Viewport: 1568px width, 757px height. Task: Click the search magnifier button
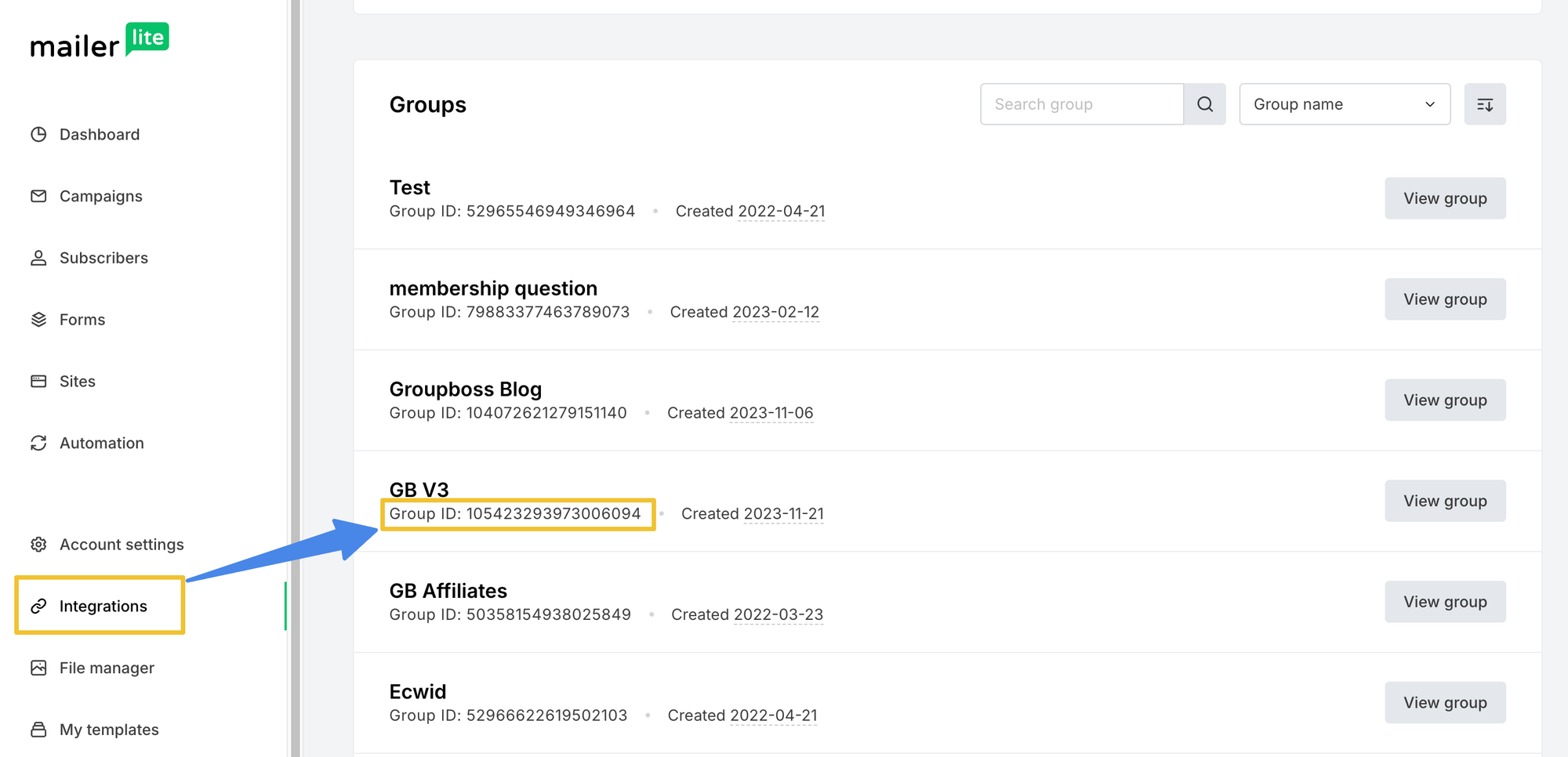[x=1205, y=104]
